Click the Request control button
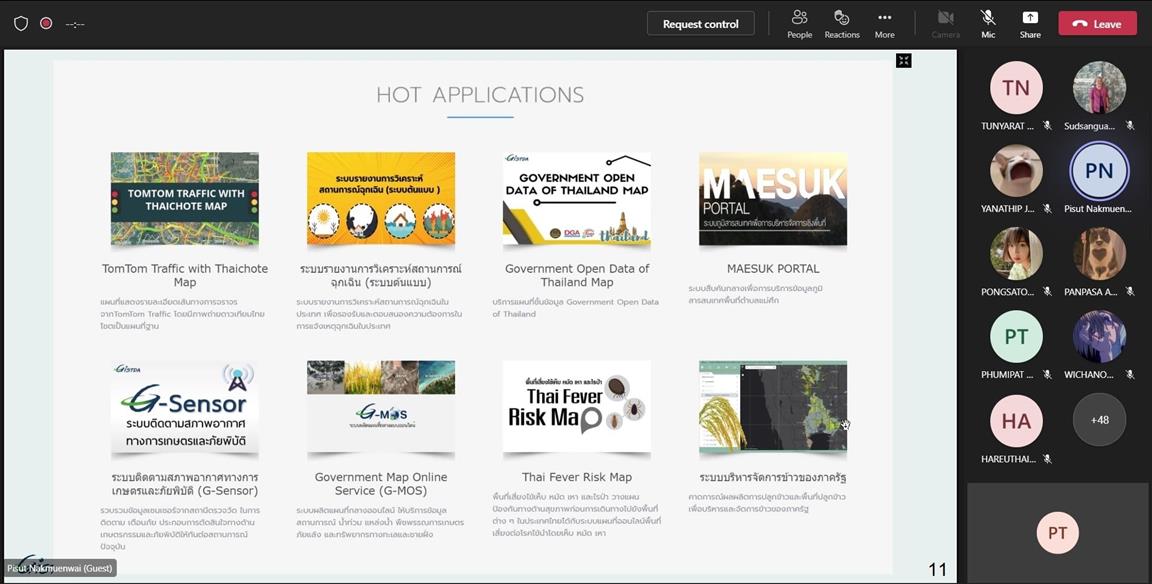Viewport: 1152px width, 584px height. coord(701,24)
